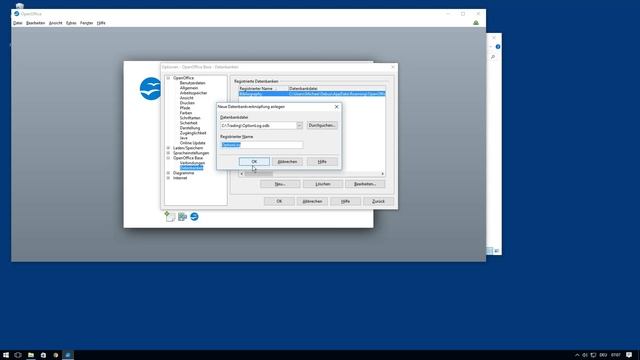Click Abbrechen in the Neue Datenbankverknüpfung dialog
This screenshot has width=640, height=360.
287,162
